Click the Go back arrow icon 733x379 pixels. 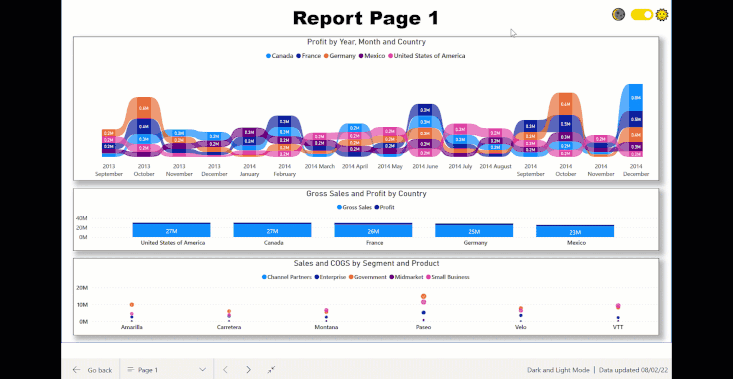click(x=76, y=370)
